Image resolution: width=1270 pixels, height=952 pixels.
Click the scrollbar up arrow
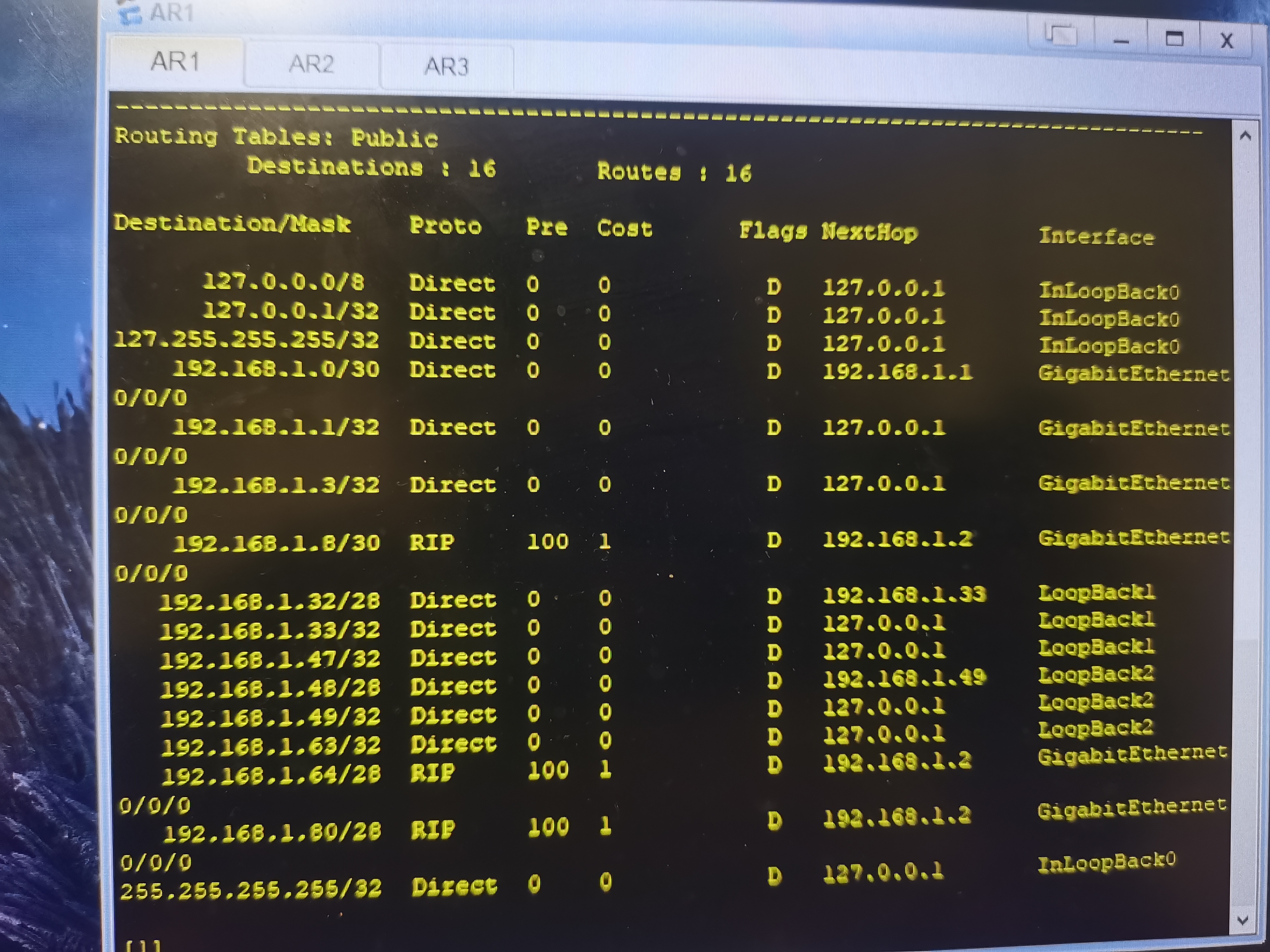tap(1245, 136)
